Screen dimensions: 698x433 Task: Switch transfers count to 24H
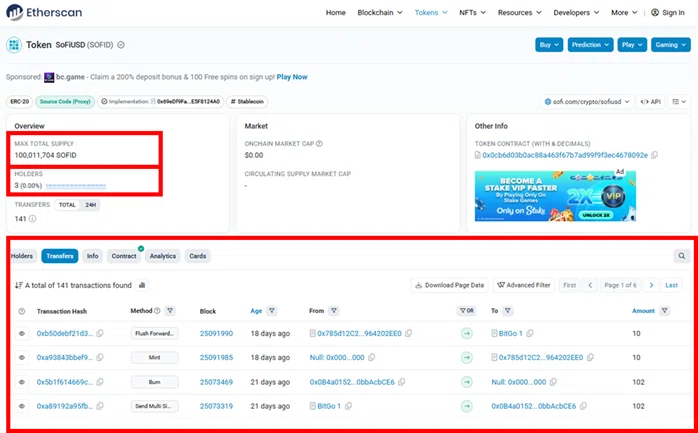[x=90, y=205]
